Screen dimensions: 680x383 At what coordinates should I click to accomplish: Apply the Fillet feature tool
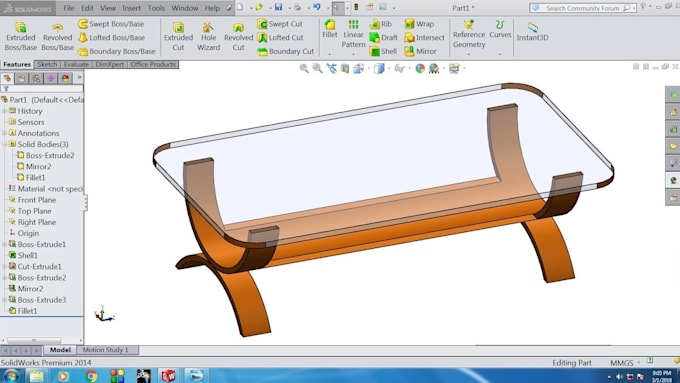330,29
